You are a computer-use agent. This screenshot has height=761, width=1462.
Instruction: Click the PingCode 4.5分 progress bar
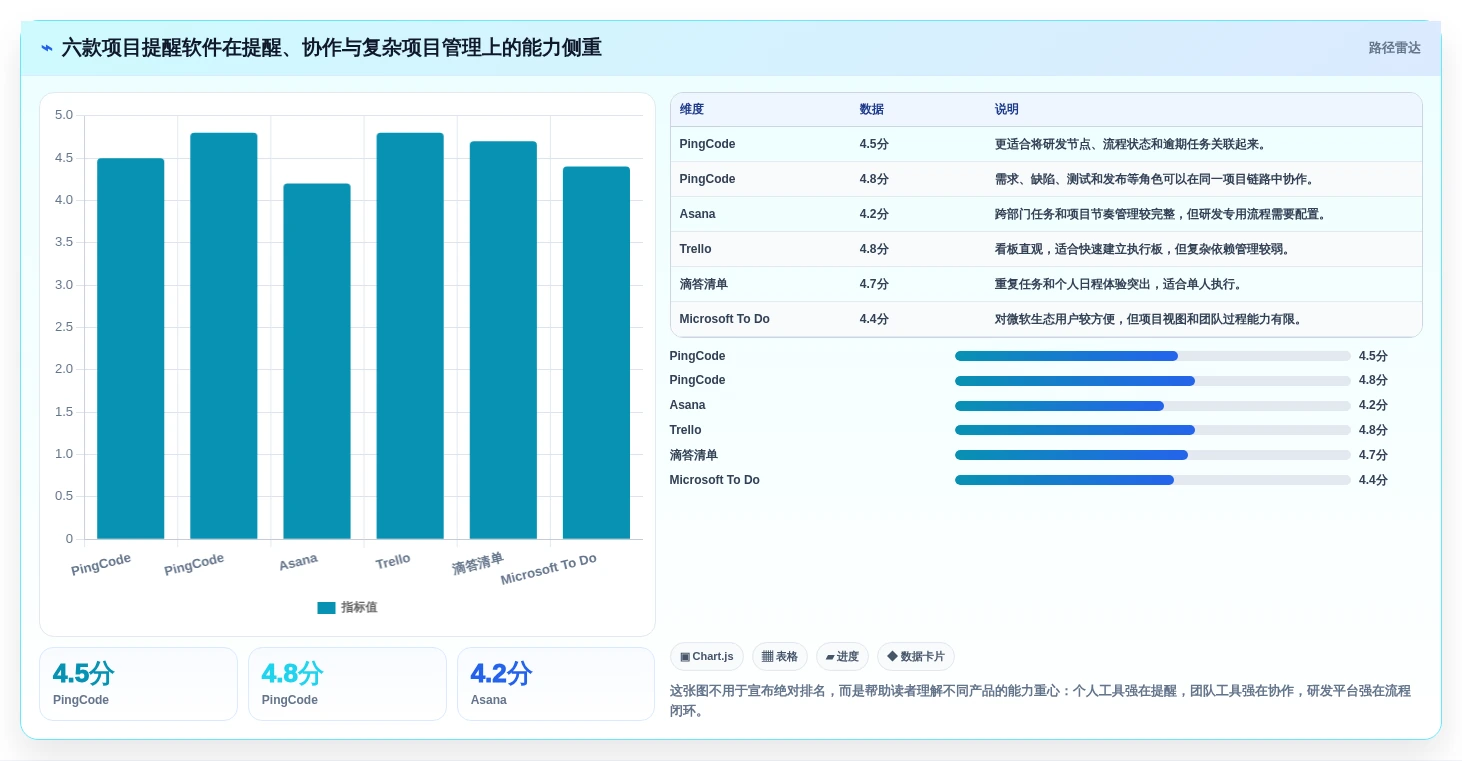1153,356
